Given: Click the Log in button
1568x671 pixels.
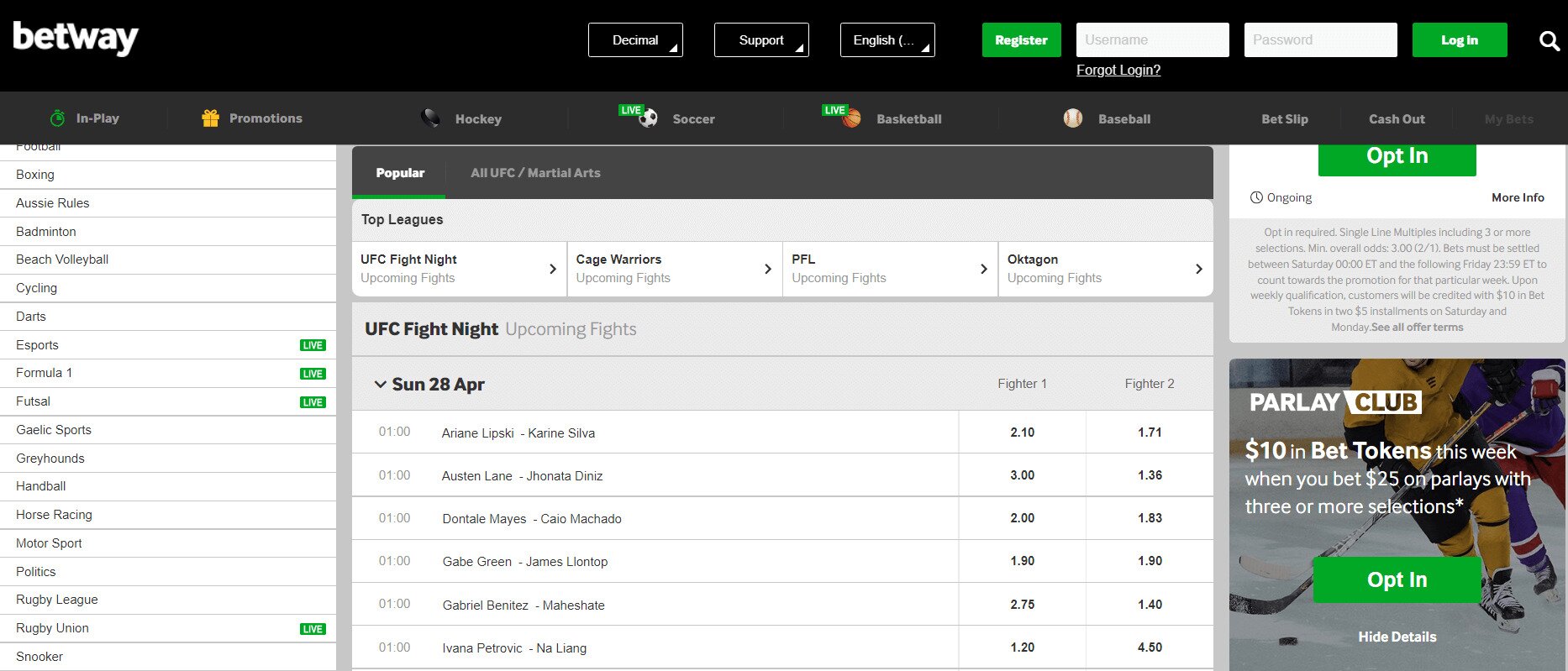Looking at the screenshot, I should pyautogui.click(x=1460, y=39).
